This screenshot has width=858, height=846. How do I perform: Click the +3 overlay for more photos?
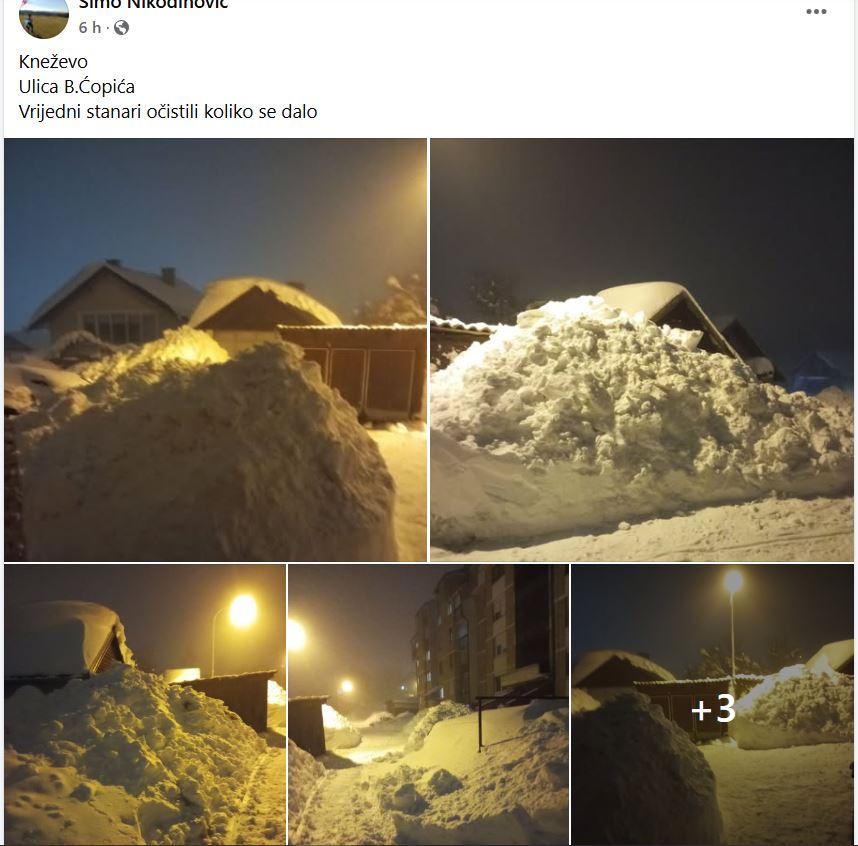click(x=712, y=708)
